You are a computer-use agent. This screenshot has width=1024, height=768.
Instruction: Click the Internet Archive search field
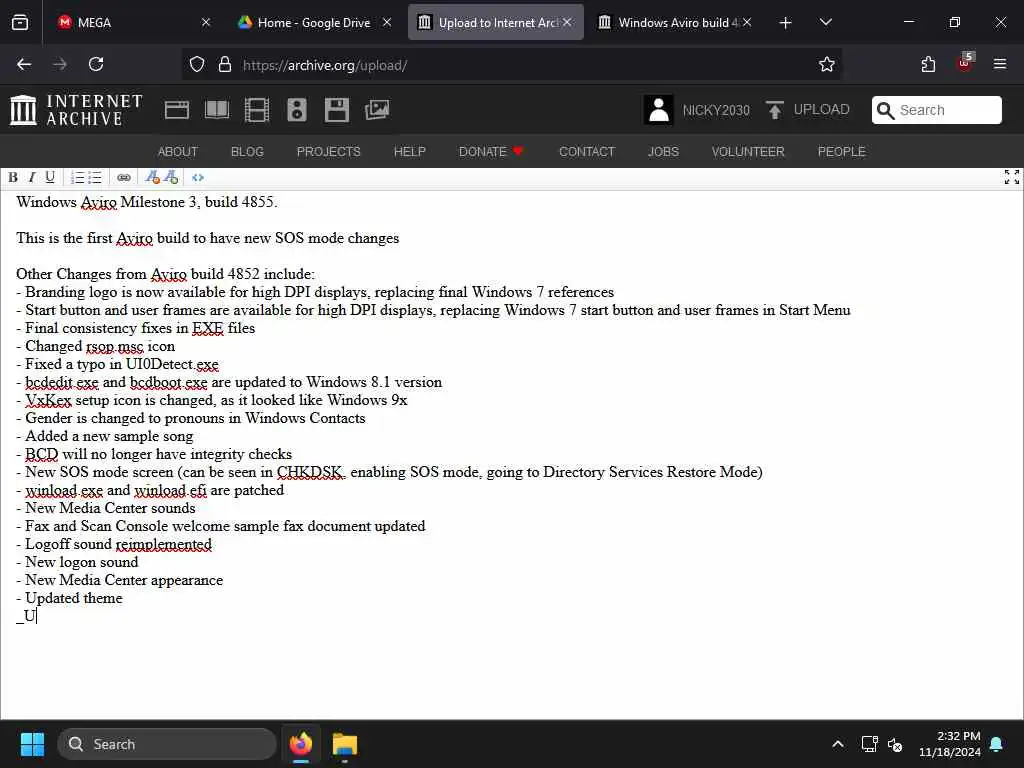[x=936, y=110]
